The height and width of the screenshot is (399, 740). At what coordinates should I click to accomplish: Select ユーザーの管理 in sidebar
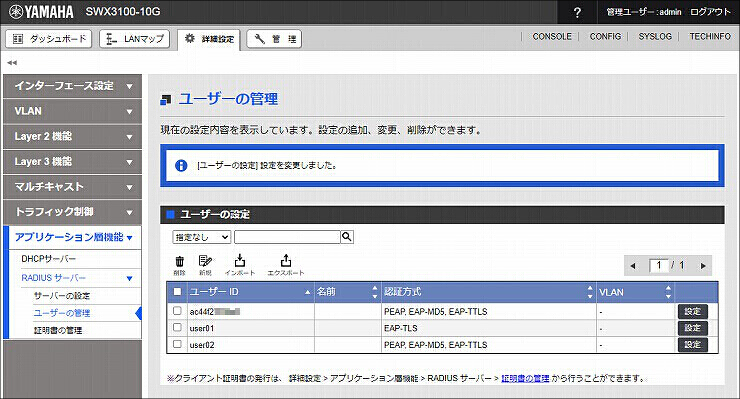(62, 313)
